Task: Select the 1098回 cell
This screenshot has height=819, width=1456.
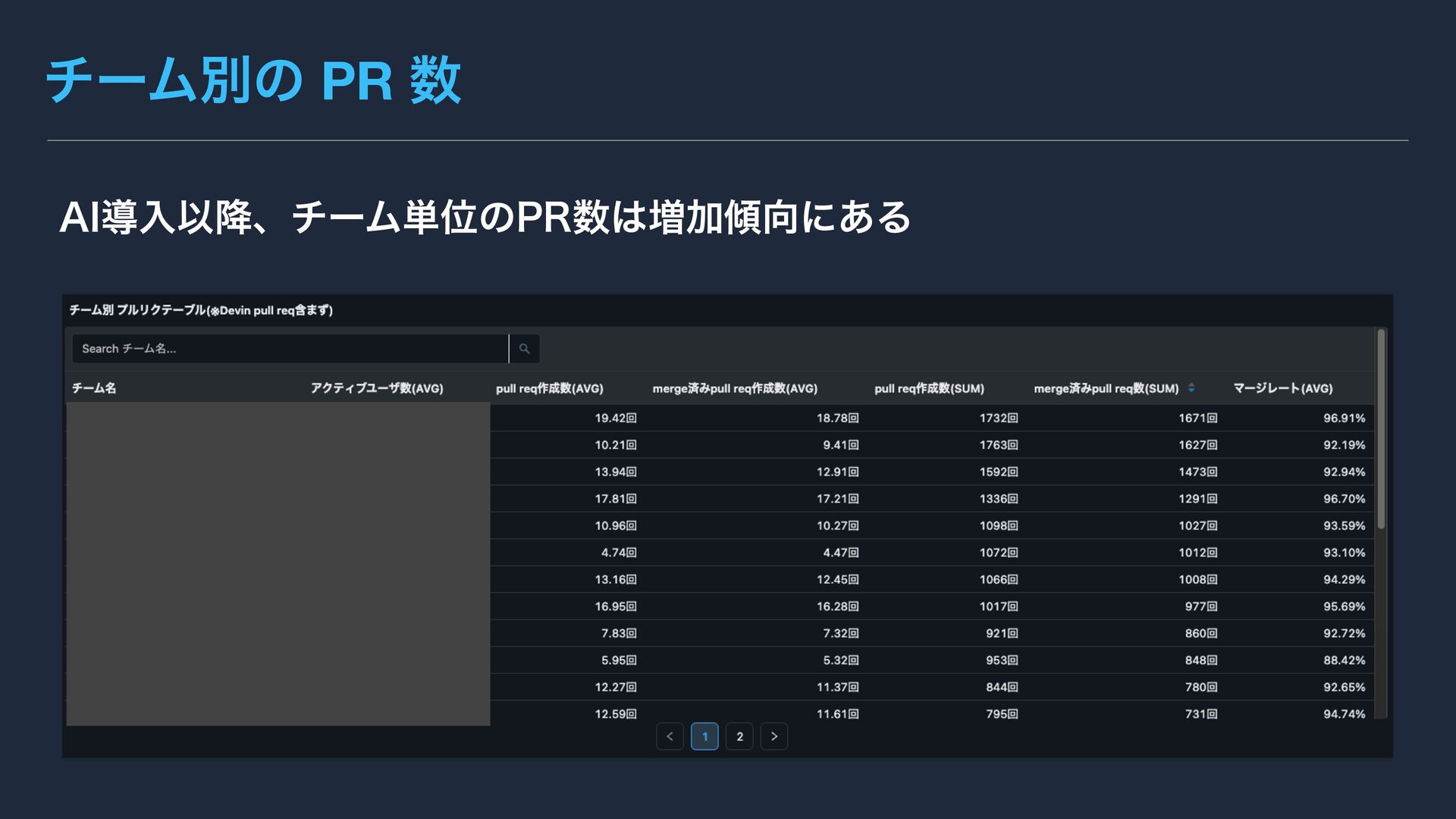Action: pyautogui.click(x=999, y=526)
